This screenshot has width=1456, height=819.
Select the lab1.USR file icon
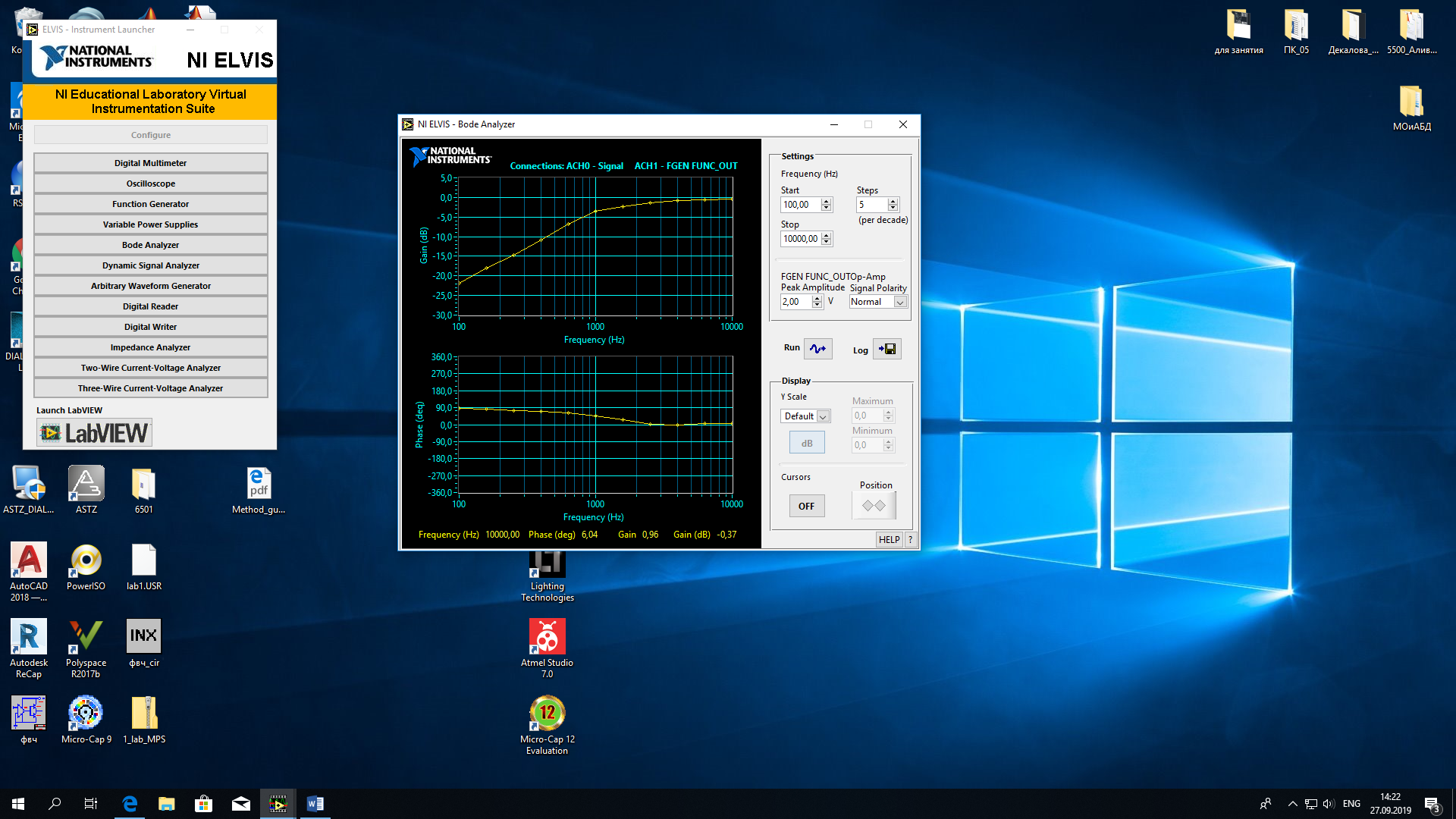point(144,567)
